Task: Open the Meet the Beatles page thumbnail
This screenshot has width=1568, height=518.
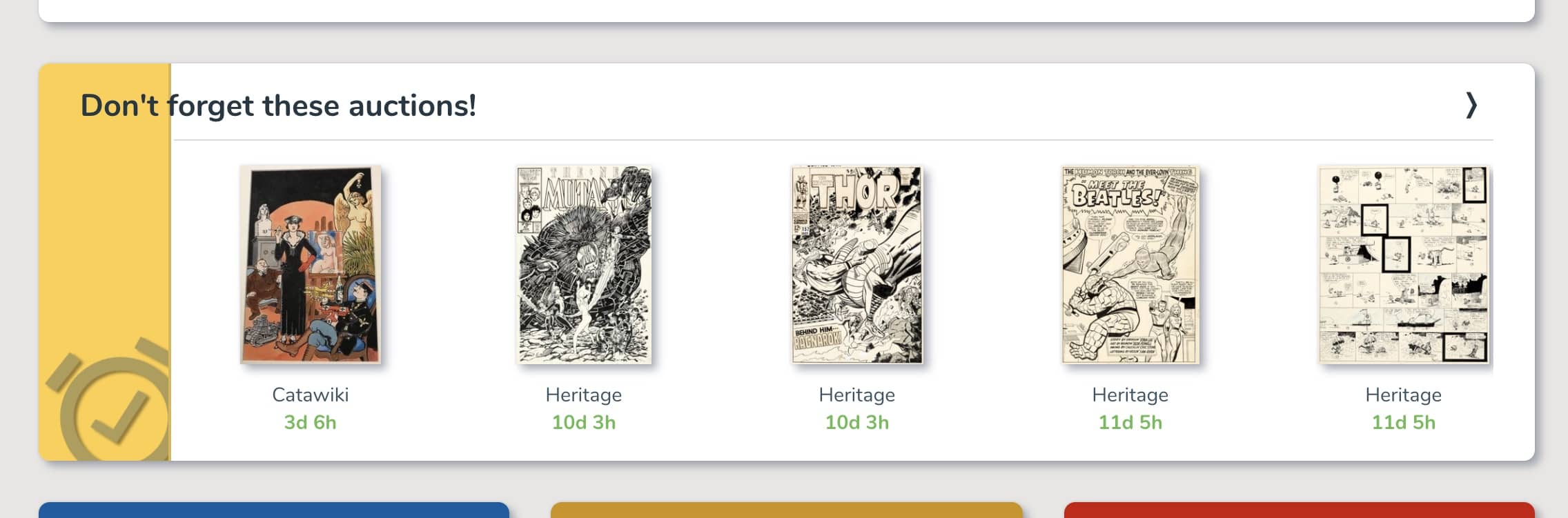Action: 1130,264
